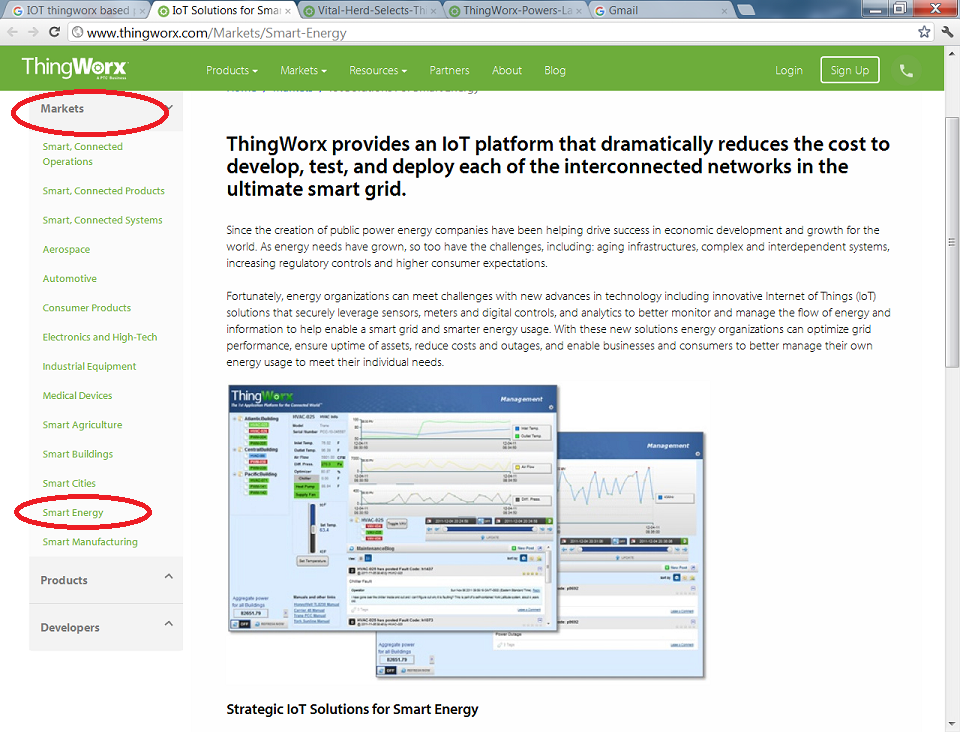Click the Sign Up button
The height and width of the screenshot is (732, 960).
(x=849, y=70)
